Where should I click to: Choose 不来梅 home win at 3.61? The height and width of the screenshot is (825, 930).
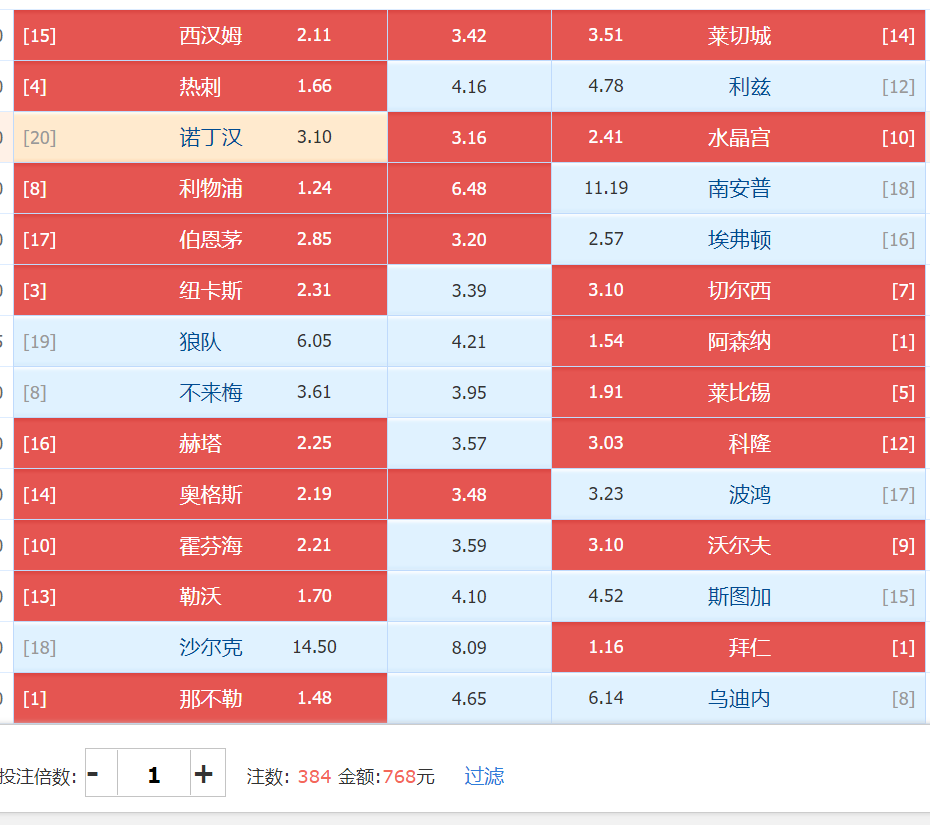[200, 393]
